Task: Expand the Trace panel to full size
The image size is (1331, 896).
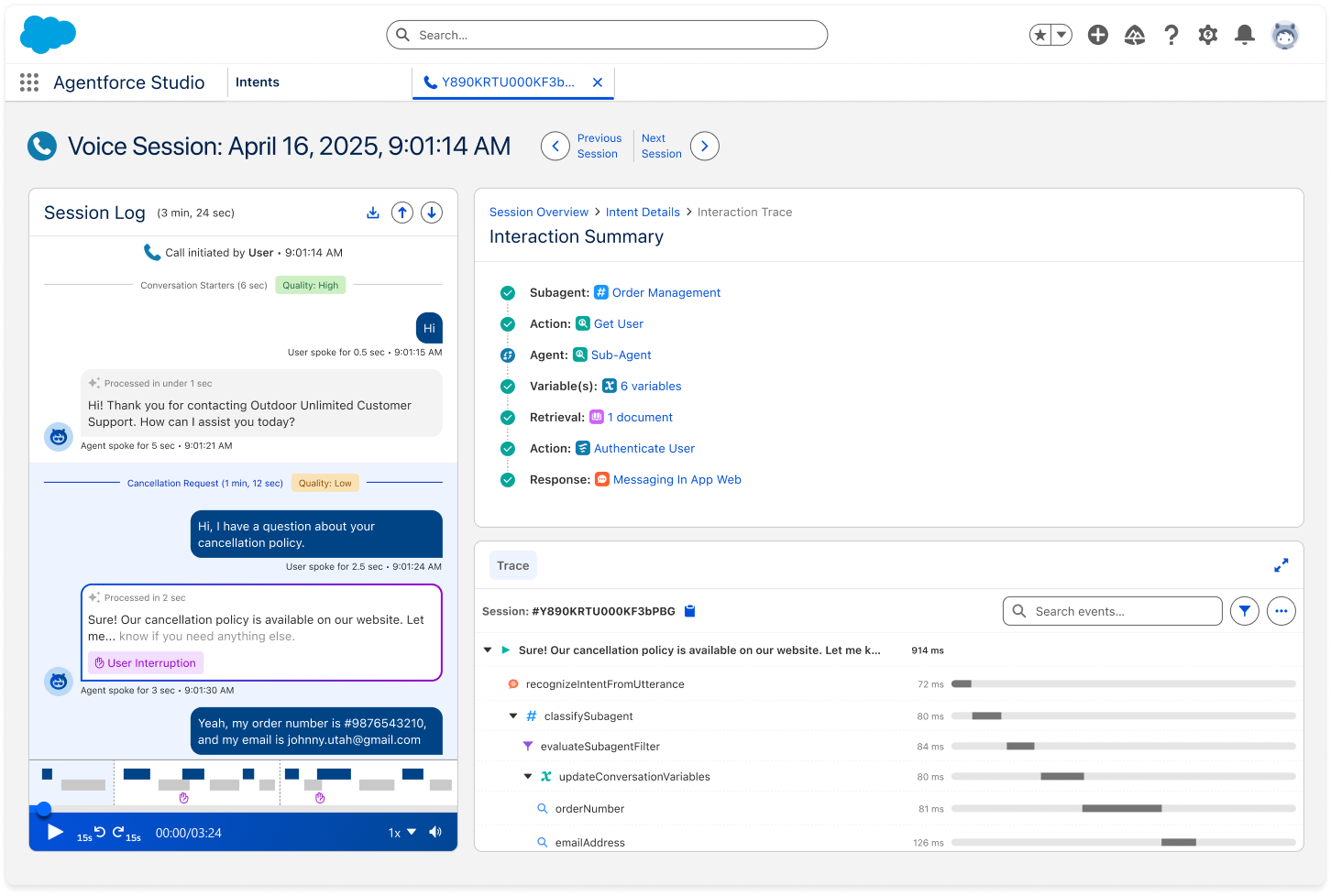Action: [x=1281, y=566]
